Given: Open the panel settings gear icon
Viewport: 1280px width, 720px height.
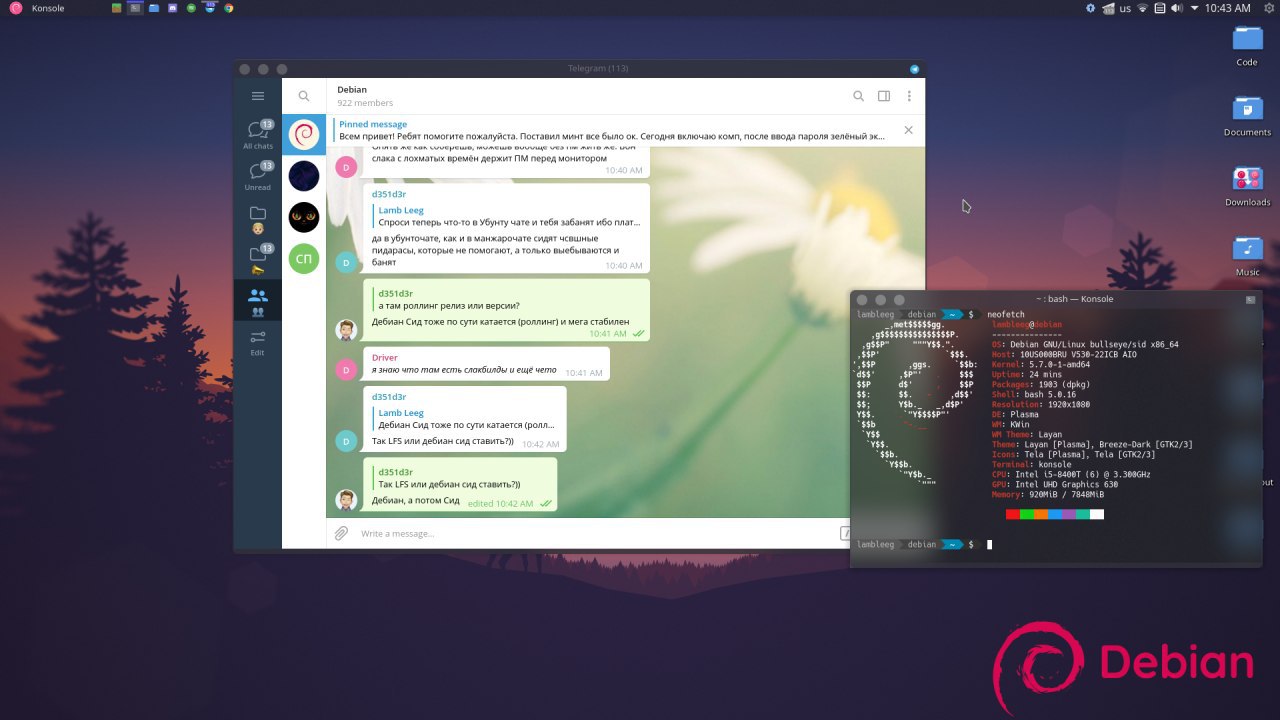Looking at the screenshot, I should tap(1267, 8).
